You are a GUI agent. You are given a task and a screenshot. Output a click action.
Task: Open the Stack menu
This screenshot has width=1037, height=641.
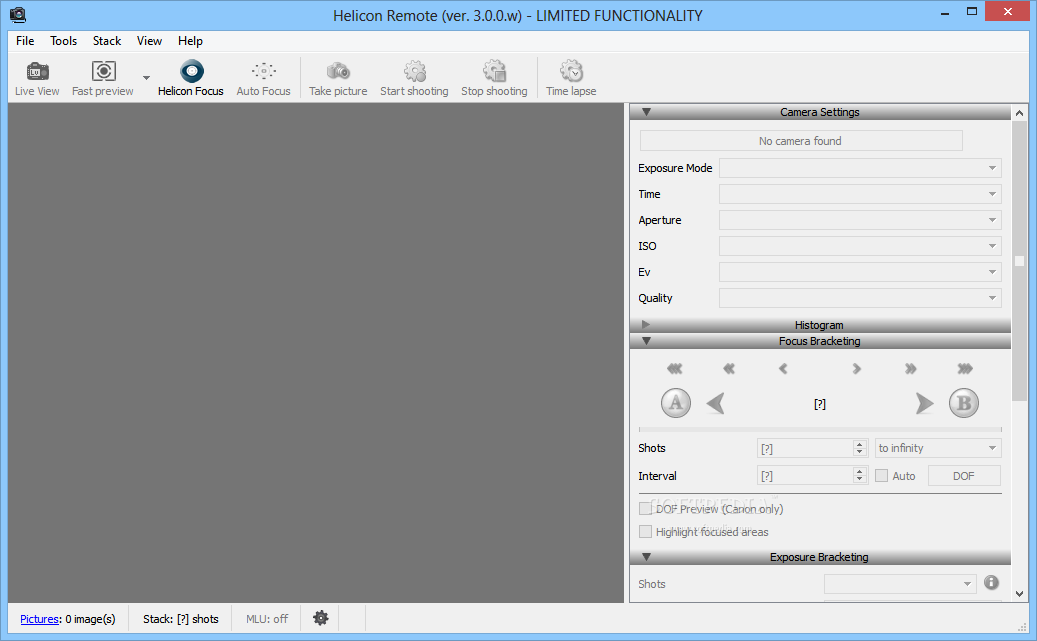coord(106,41)
